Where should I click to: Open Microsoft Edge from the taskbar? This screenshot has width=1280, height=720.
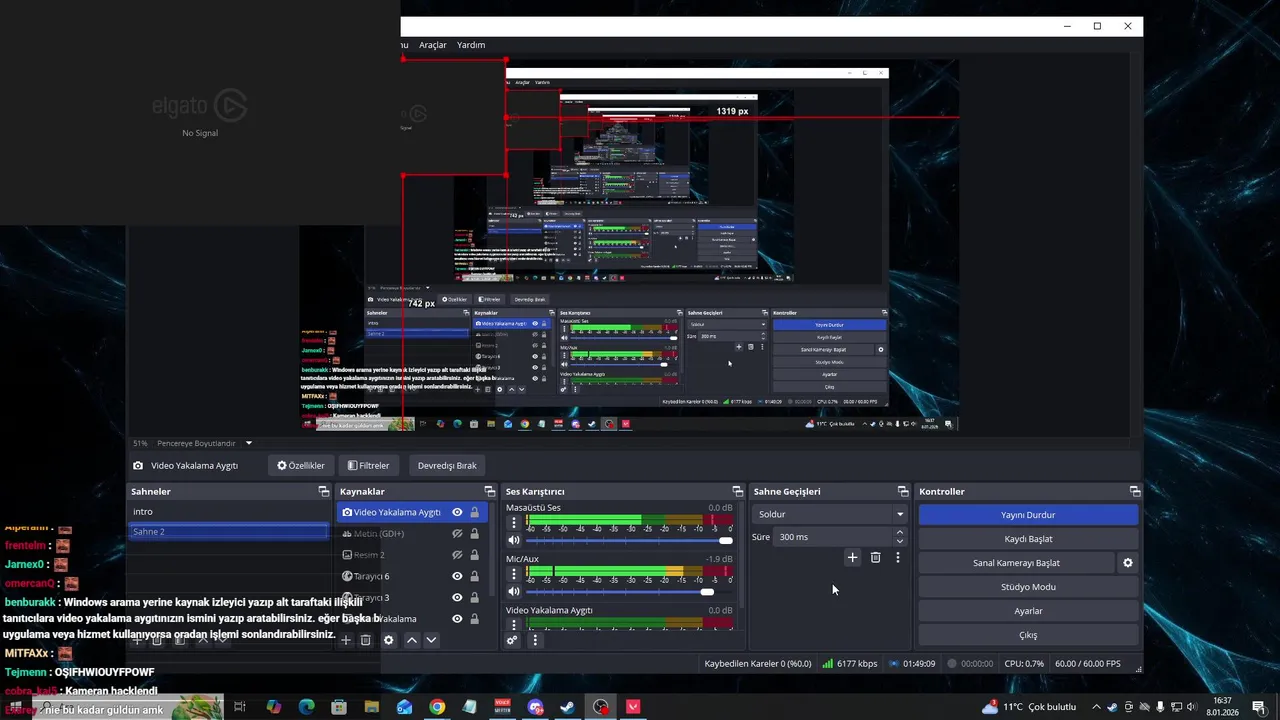point(306,707)
